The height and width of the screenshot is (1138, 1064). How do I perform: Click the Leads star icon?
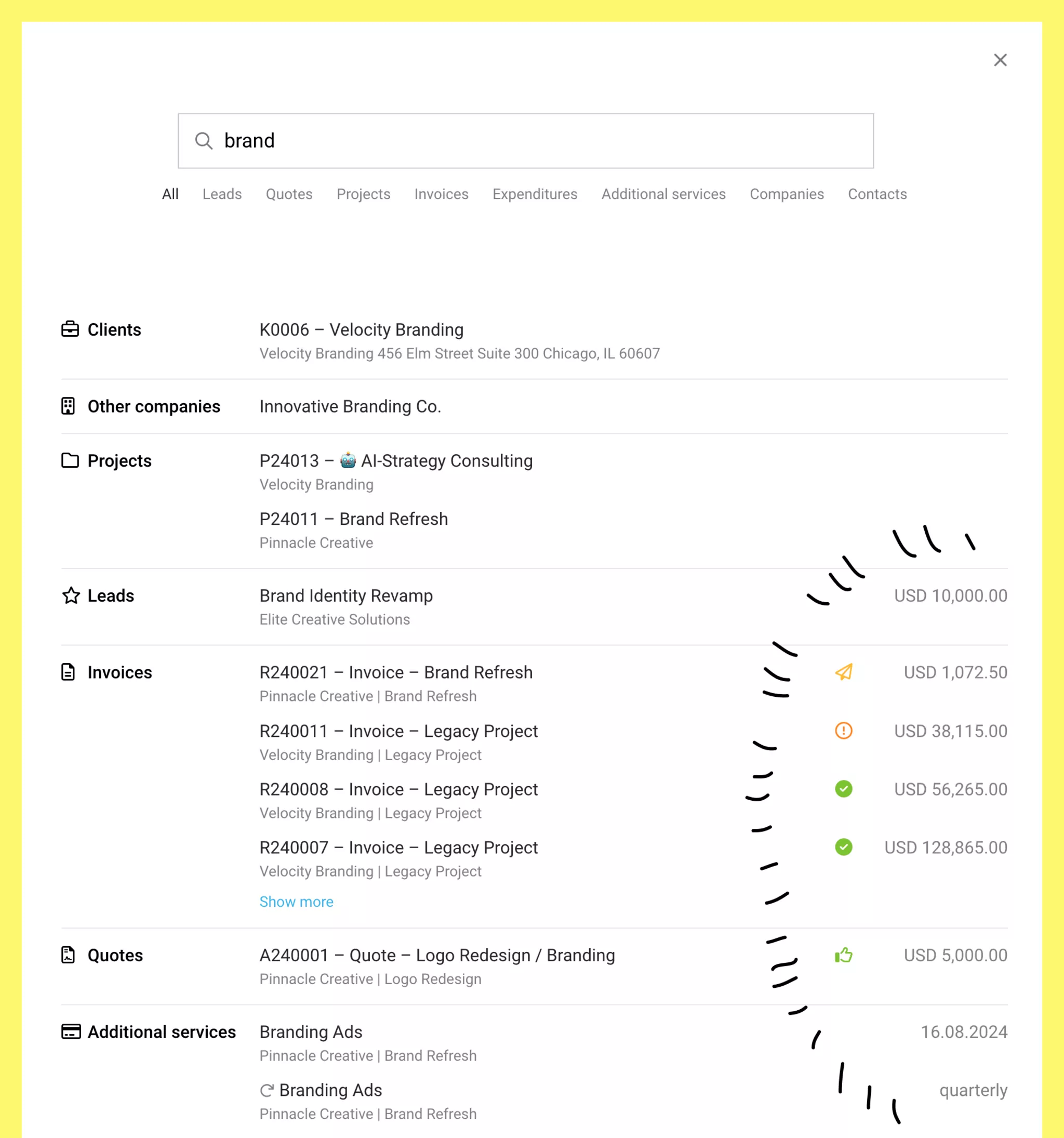pyautogui.click(x=71, y=596)
